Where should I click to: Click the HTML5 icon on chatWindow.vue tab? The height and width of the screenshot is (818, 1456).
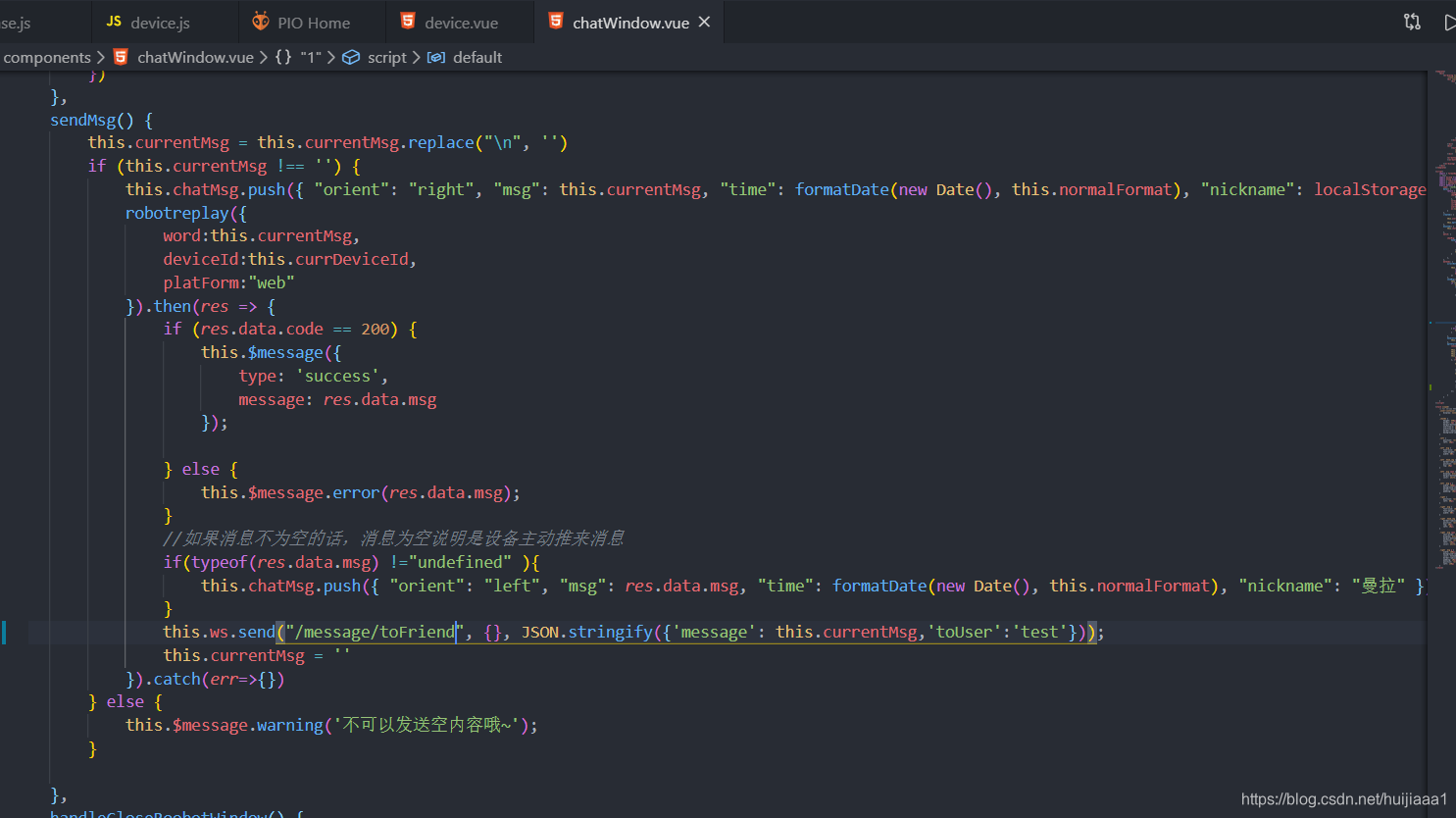pos(556,22)
